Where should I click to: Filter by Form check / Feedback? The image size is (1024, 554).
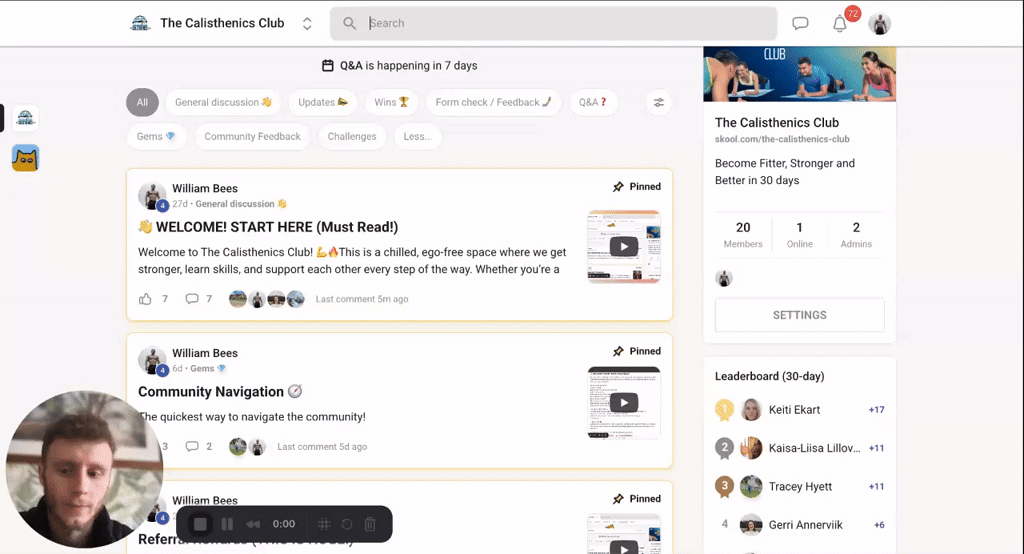click(493, 103)
